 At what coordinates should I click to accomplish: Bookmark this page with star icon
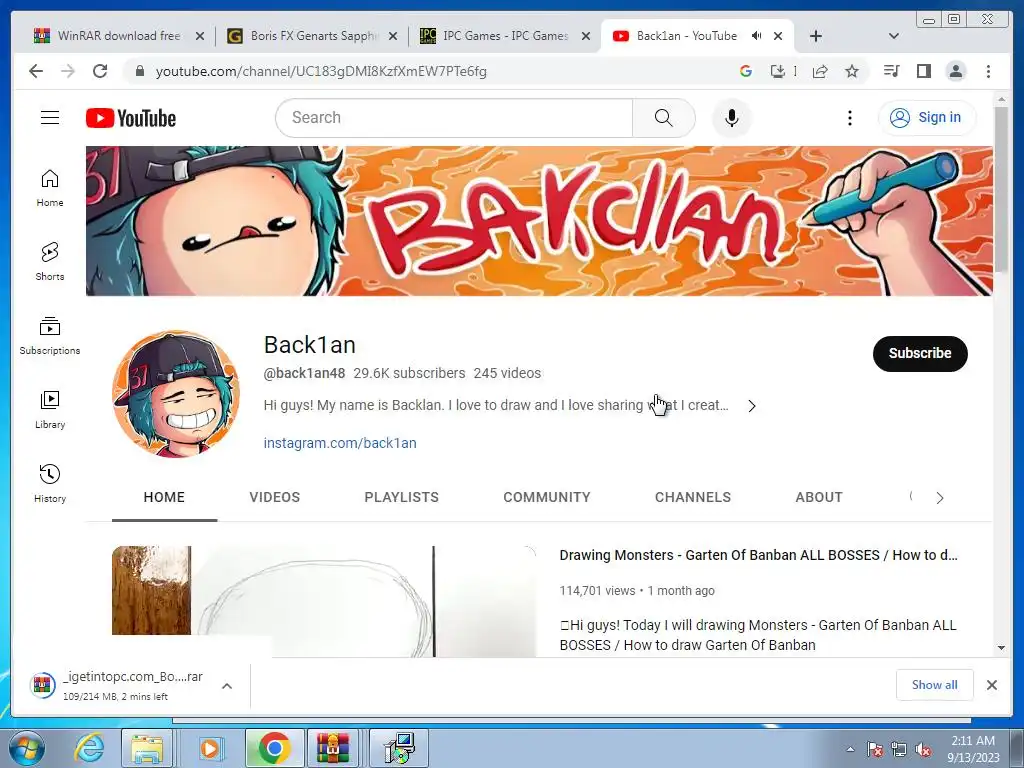tap(852, 71)
